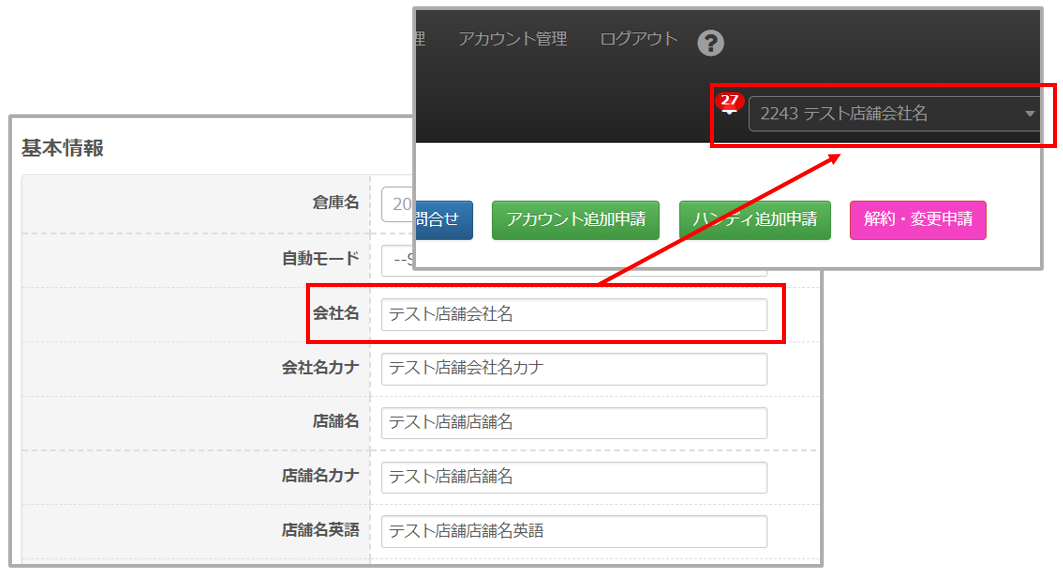Focus the 会社名カナ input field
1063x575 pixels.
574,369
